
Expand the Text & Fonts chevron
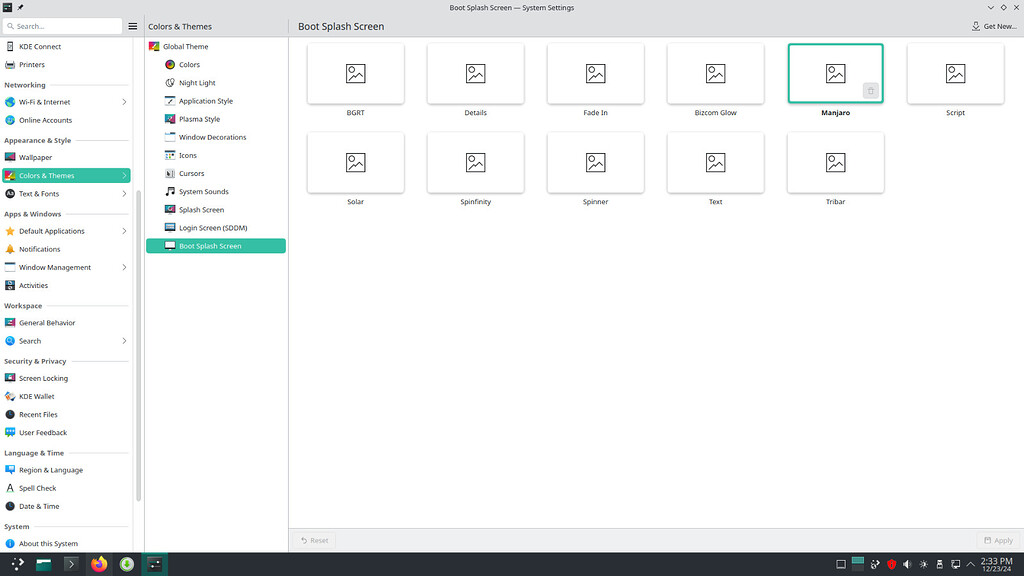(x=124, y=194)
